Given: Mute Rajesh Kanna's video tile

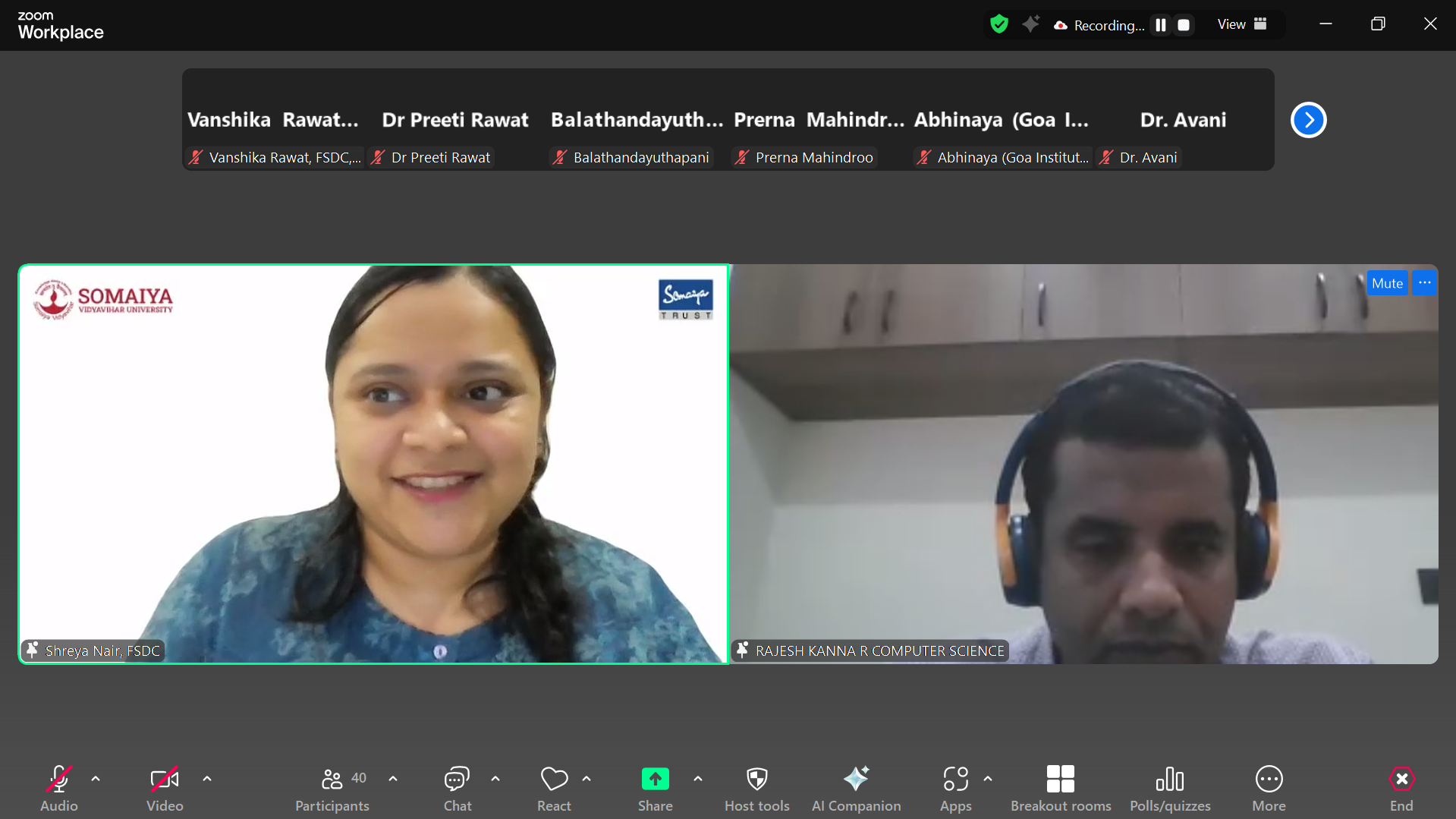Looking at the screenshot, I should point(1386,283).
